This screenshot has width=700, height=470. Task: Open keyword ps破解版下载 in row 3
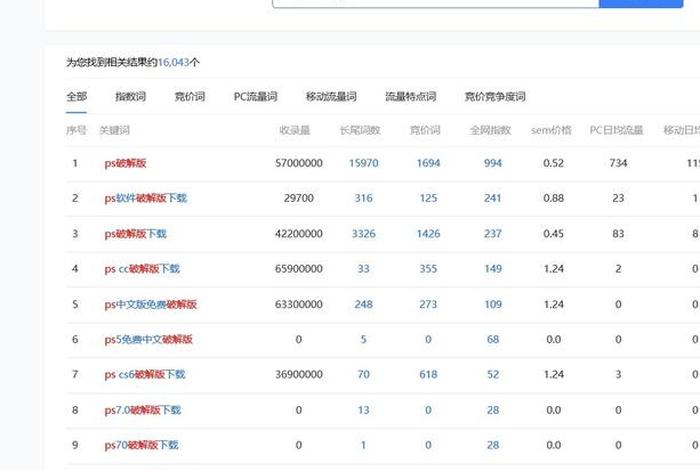[135, 234]
